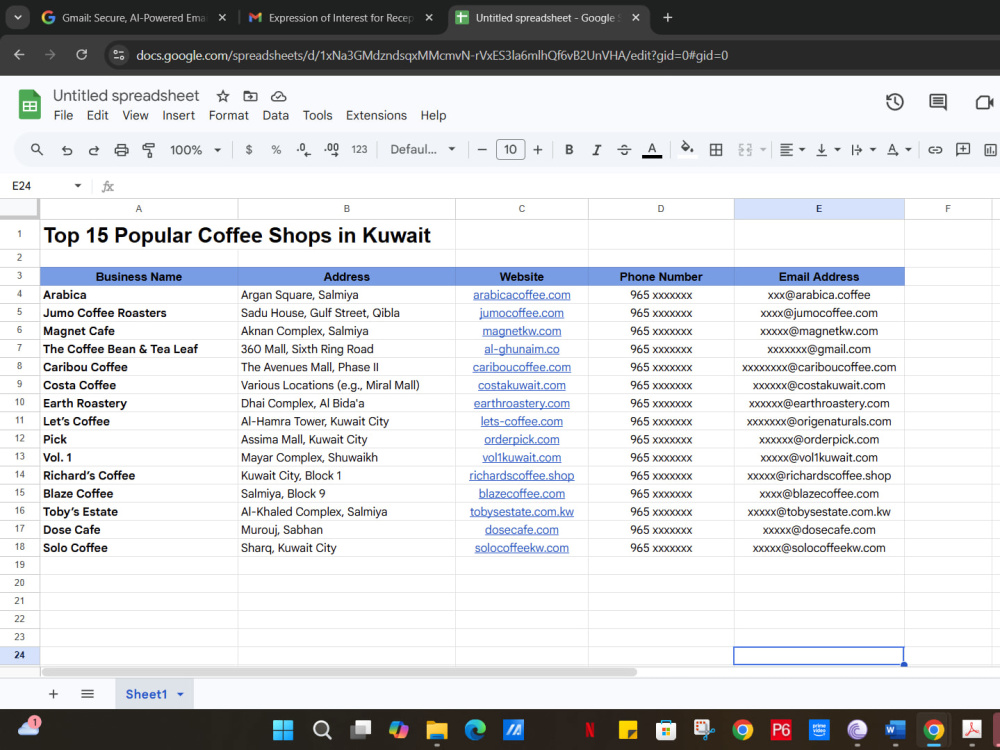This screenshot has width=1000, height=750.
Task: Open the Insert menu
Action: 179,115
